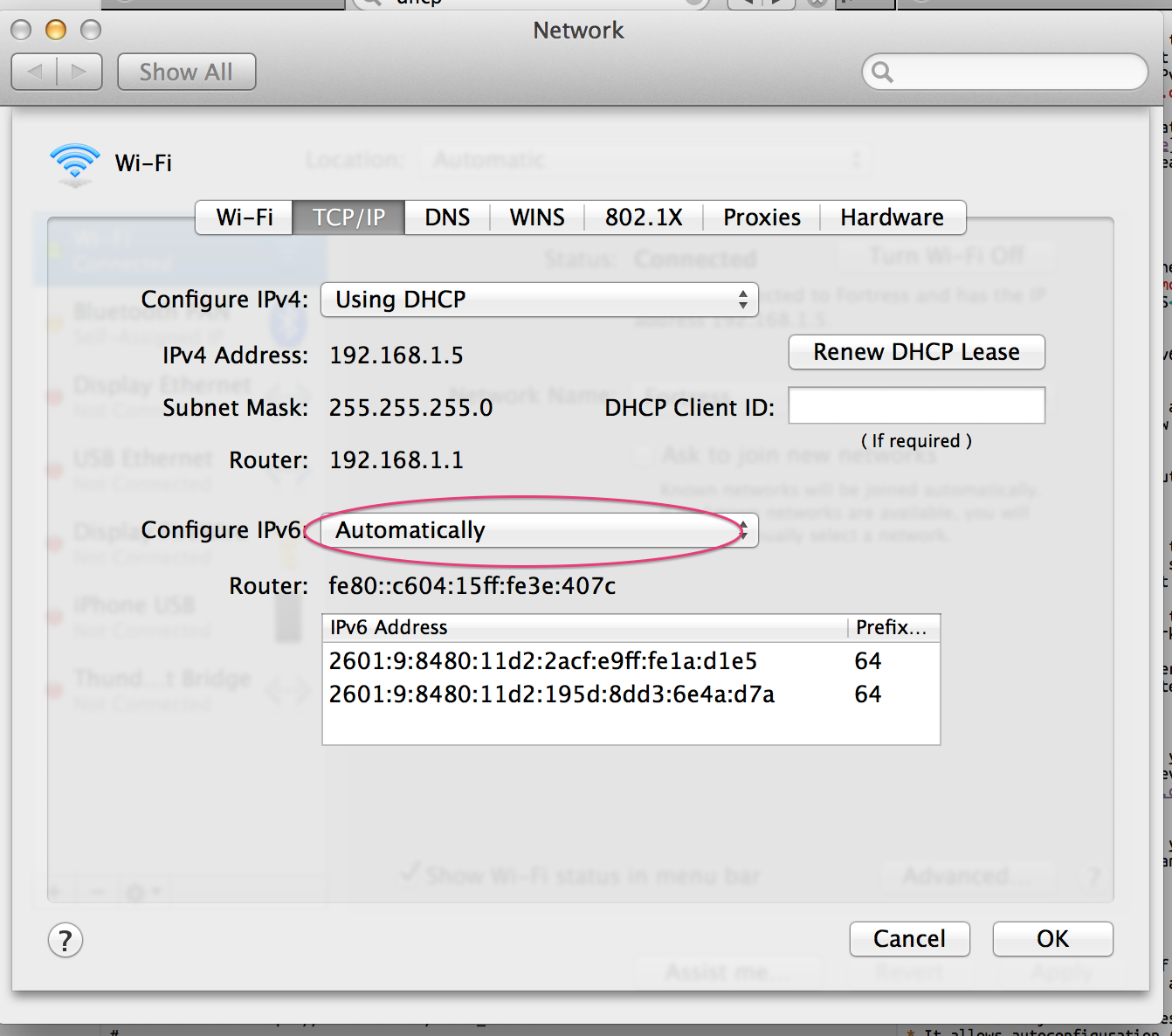
Task: Select the IPv6 address ending in d7a
Action: (551, 694)
